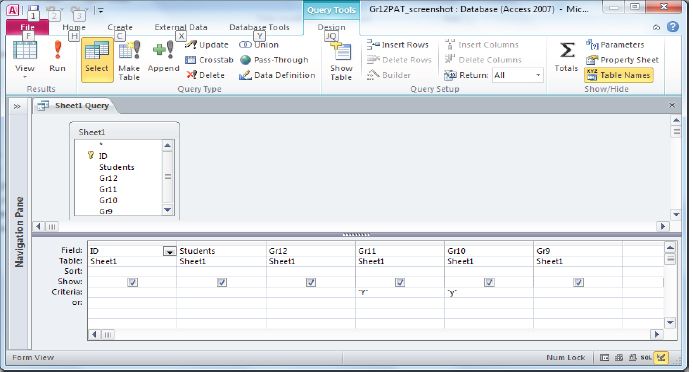
Task: Toggle the Totals sigma button
Action: click(x=567, y=57)
